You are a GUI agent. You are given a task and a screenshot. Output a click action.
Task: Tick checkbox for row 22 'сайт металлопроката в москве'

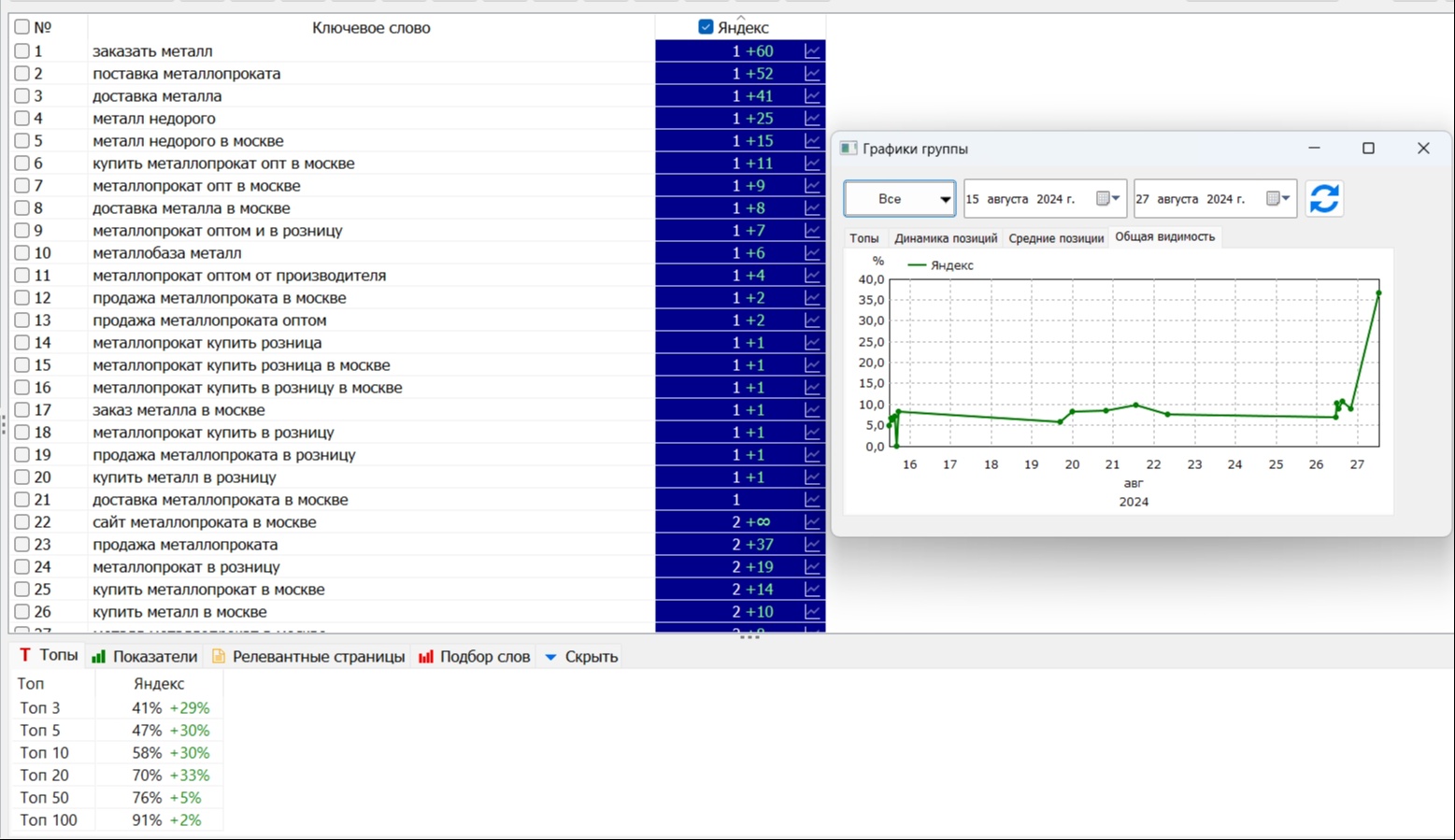tap(22, 522)
